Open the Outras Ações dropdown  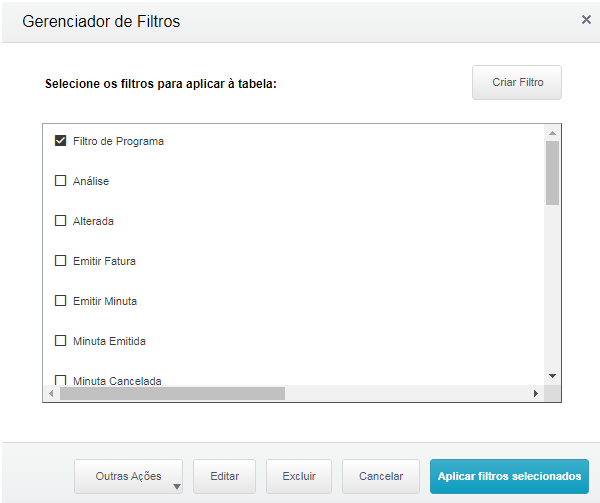(128, 476)
